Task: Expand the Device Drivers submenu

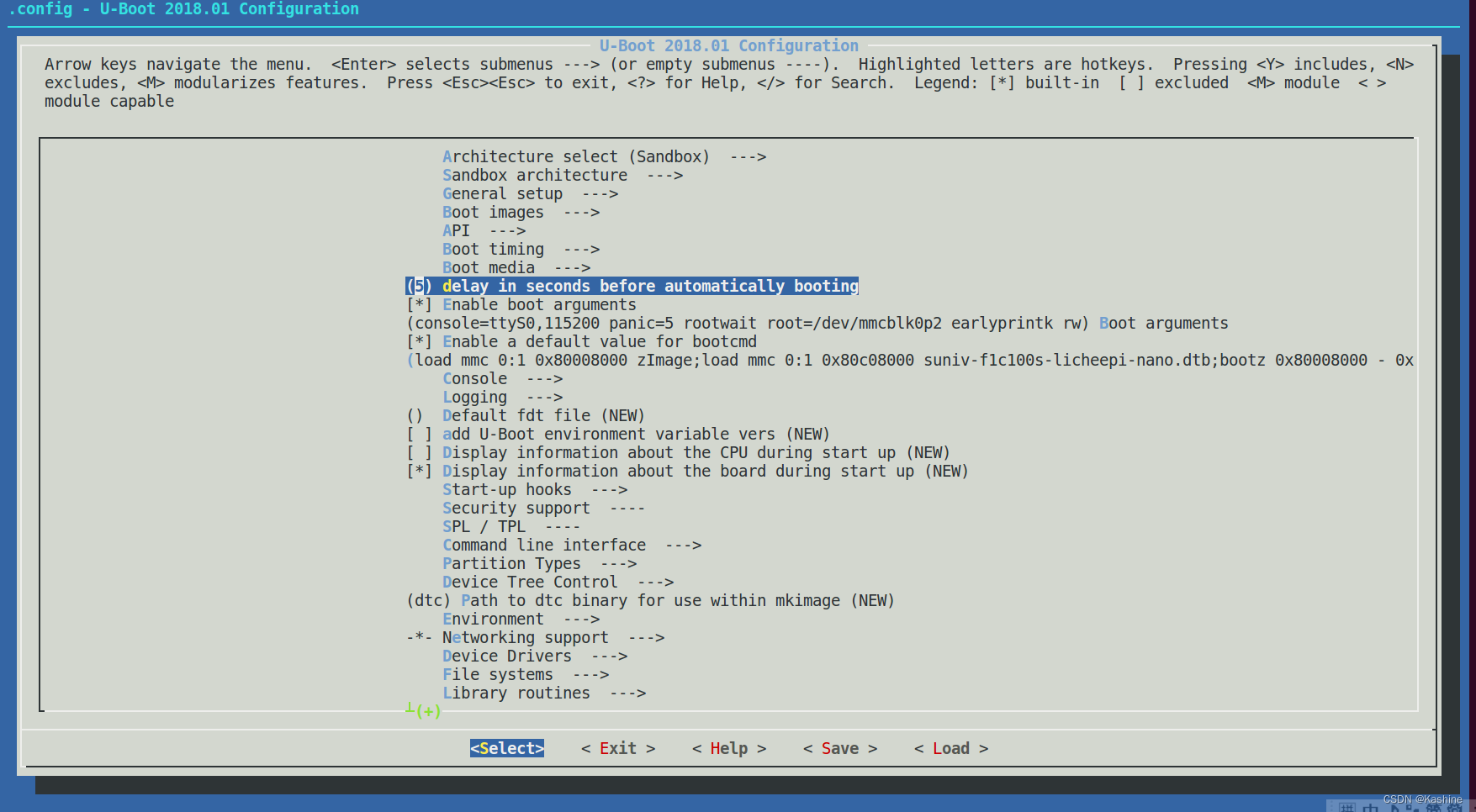Action: 506,656
